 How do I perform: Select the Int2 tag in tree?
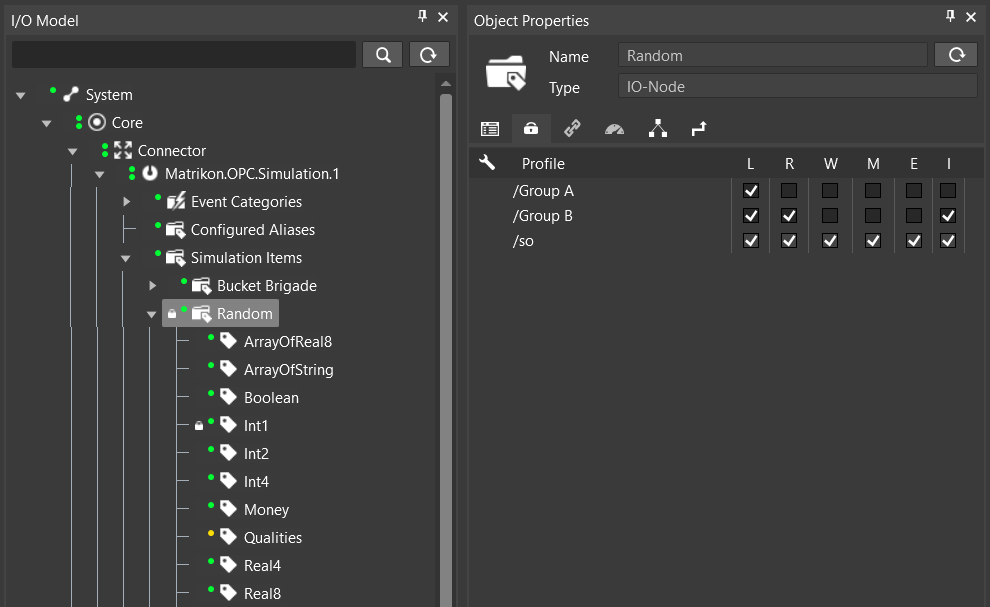click(x=256, y=454)
